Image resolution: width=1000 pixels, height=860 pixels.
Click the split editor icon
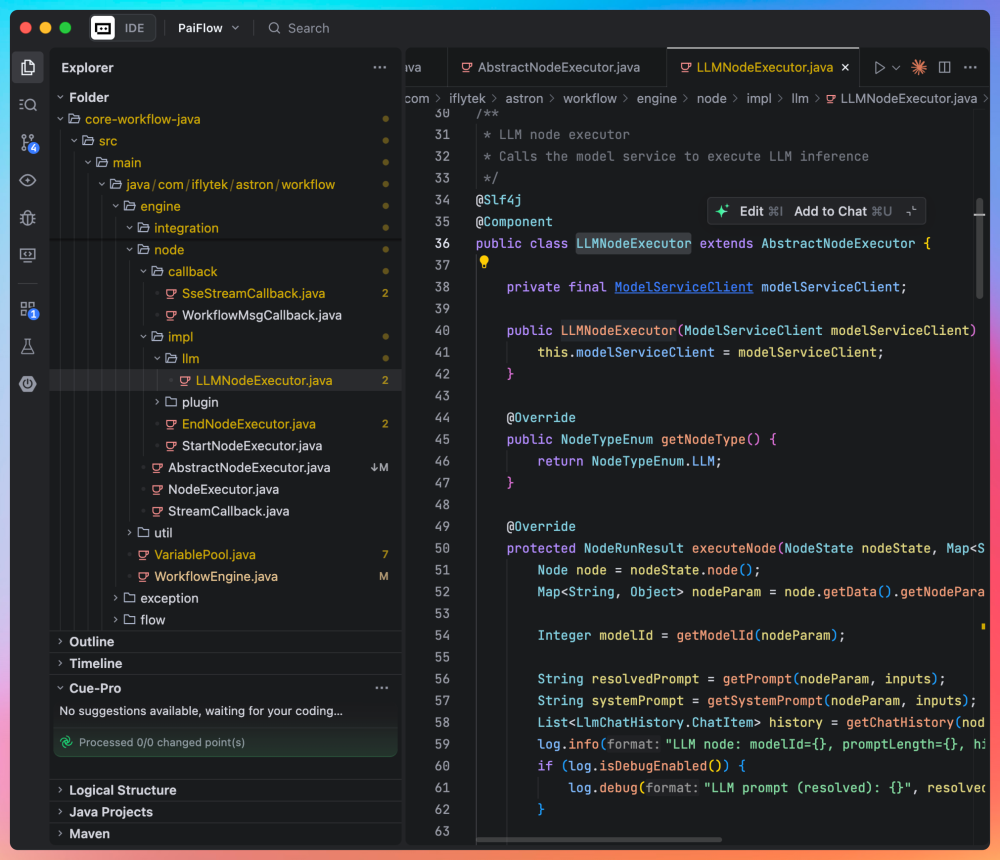(x=944, y=68)
